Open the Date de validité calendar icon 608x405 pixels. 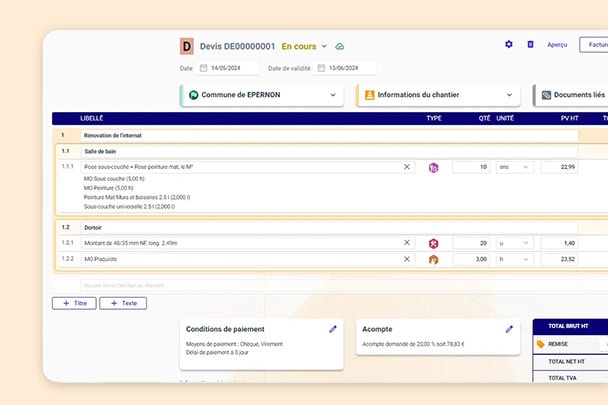321,68
